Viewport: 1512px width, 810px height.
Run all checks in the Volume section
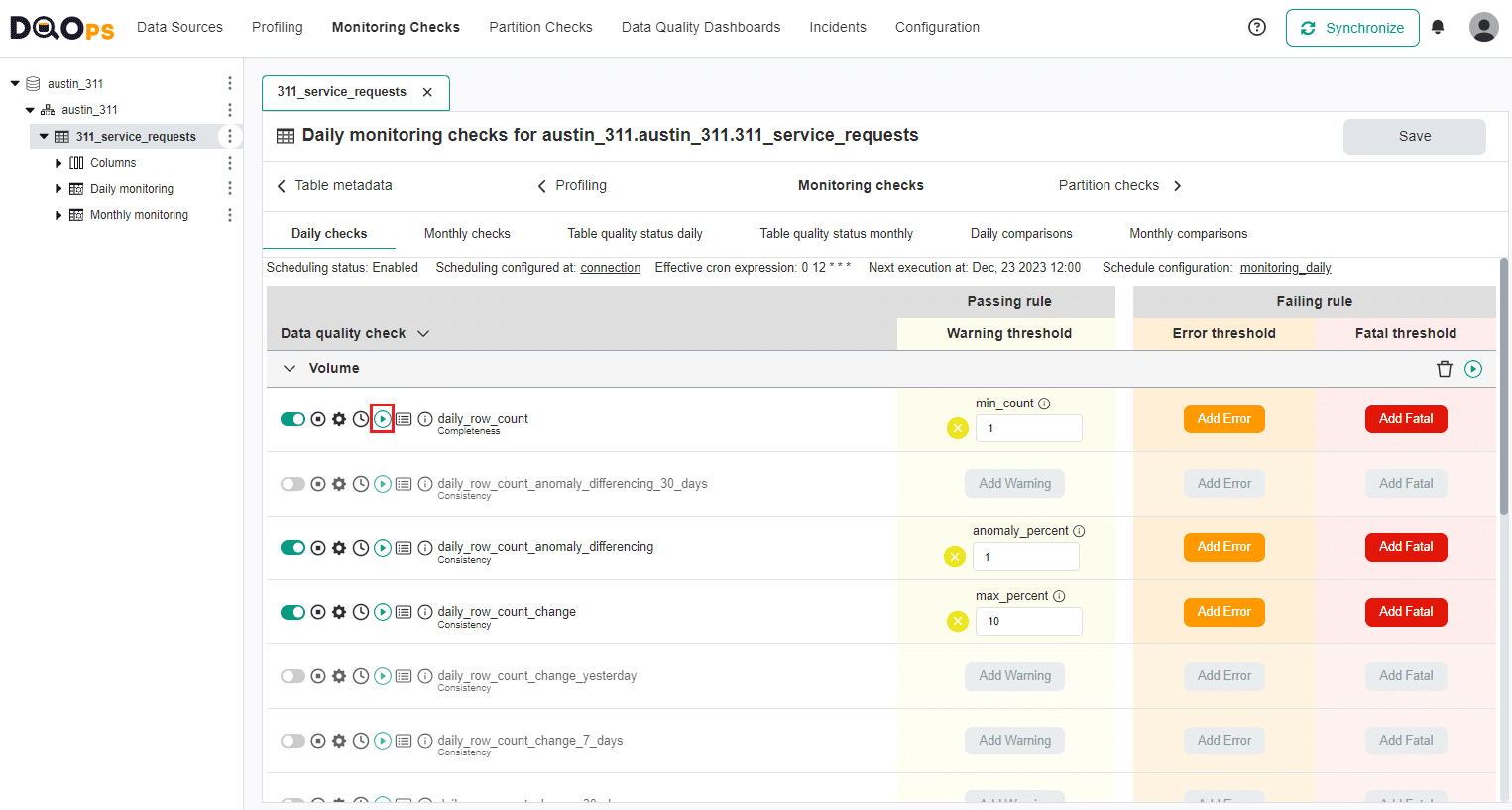[1472, 368]
